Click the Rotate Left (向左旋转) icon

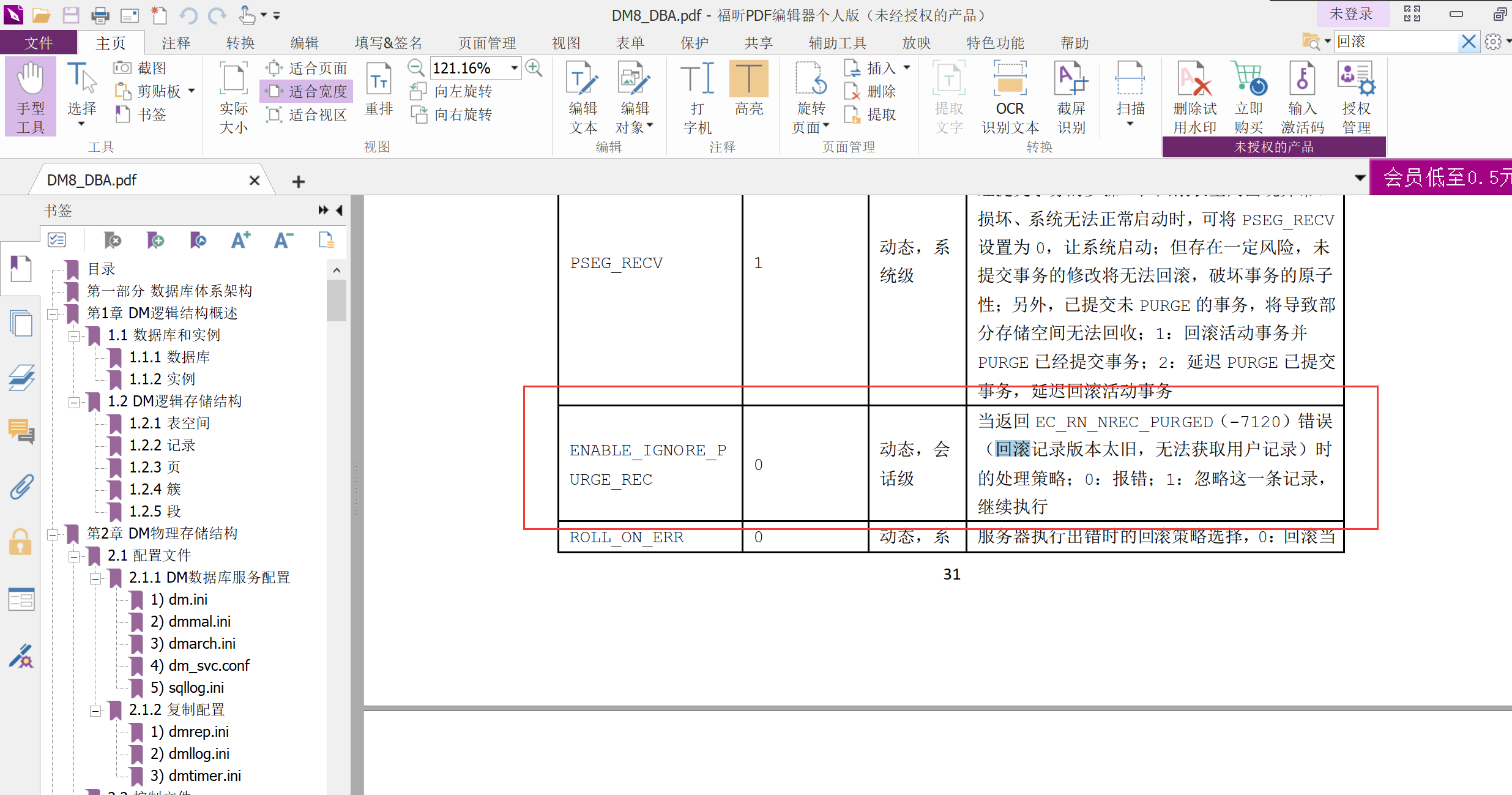(x=419, y=91)
